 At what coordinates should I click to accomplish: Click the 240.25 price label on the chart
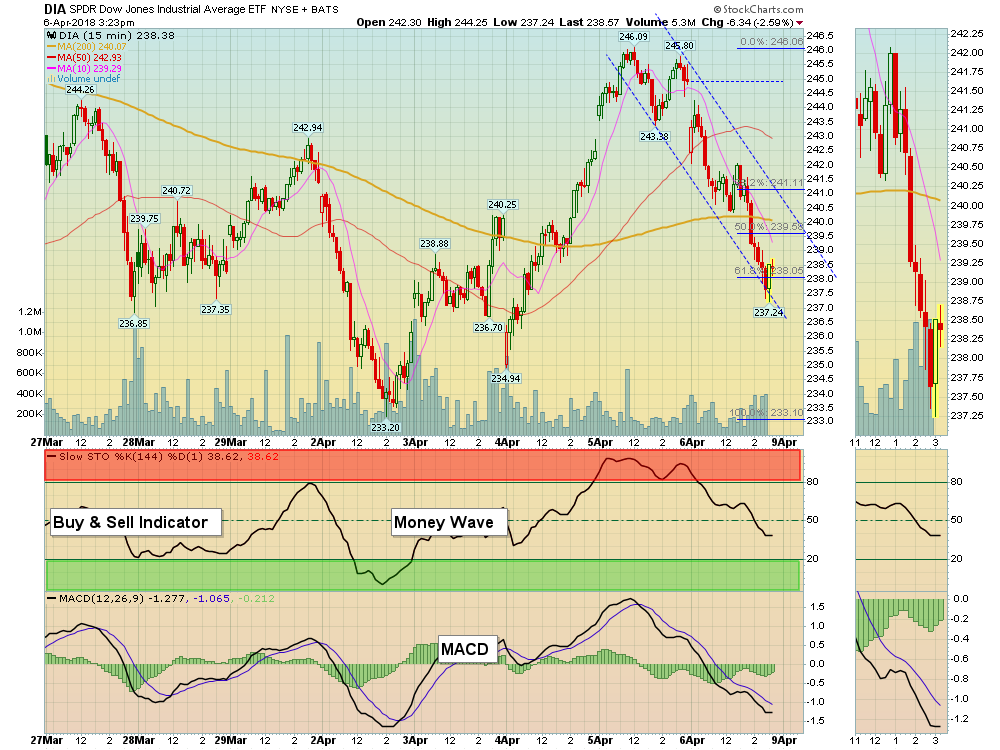pos(503,205)
